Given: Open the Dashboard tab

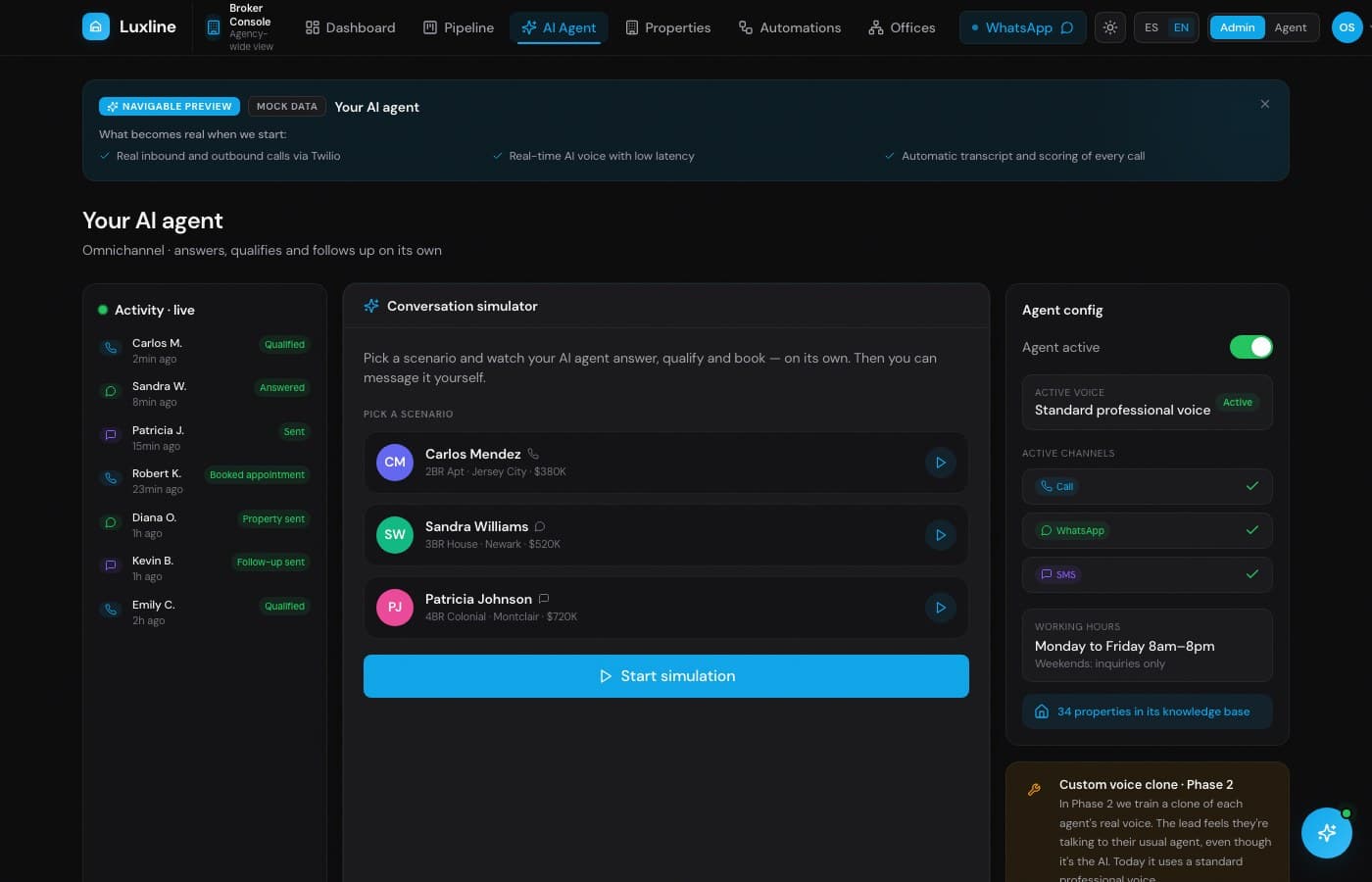Looking at the screenshot, I should pyautogui.click(x=350, y=27).
